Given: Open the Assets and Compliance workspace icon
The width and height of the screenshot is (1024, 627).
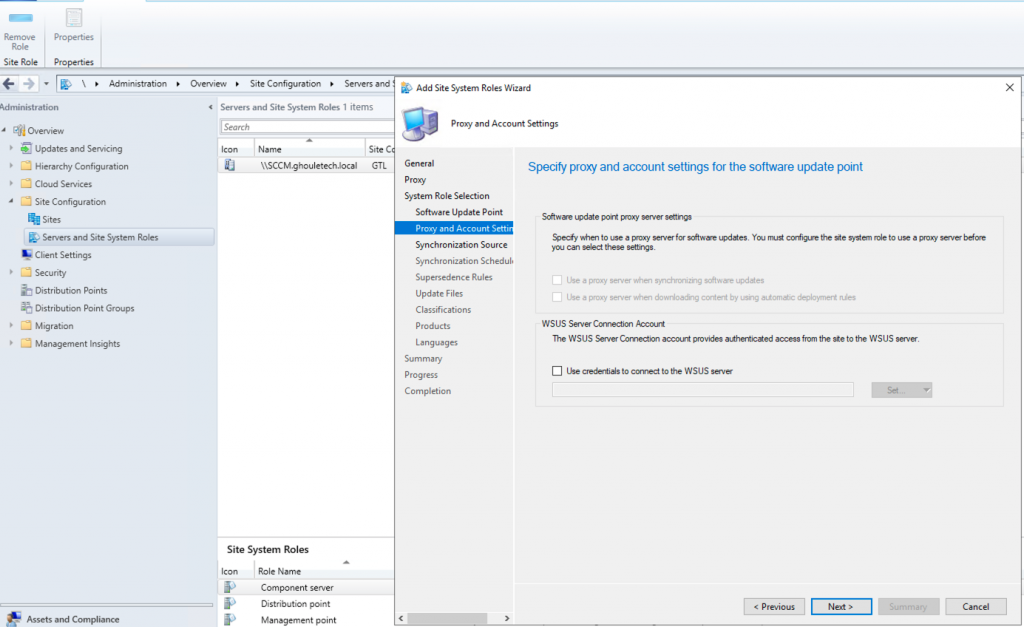Looking at the screenshot, I should click(13, 619).
